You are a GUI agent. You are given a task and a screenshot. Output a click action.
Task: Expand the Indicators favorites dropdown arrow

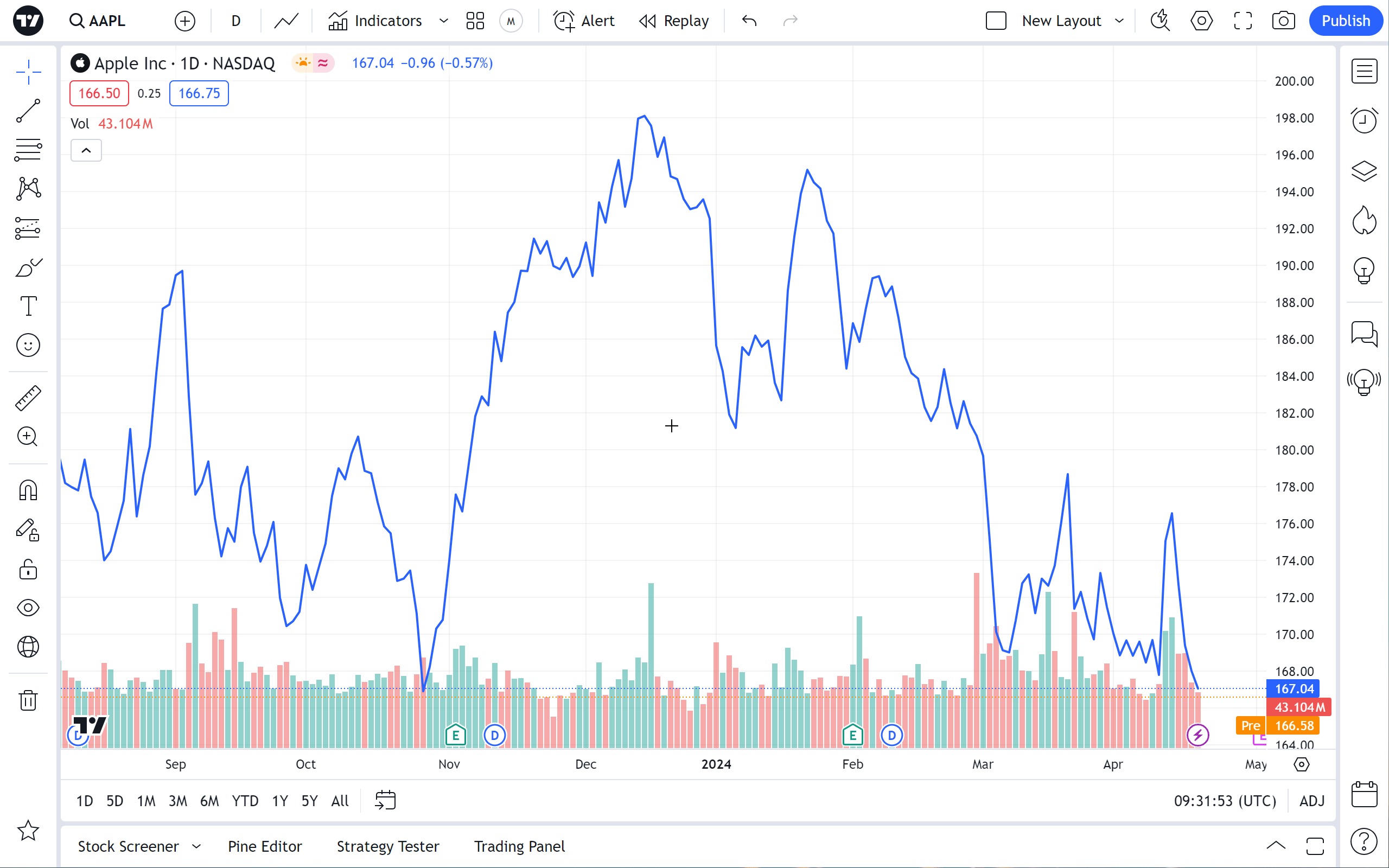443,21
